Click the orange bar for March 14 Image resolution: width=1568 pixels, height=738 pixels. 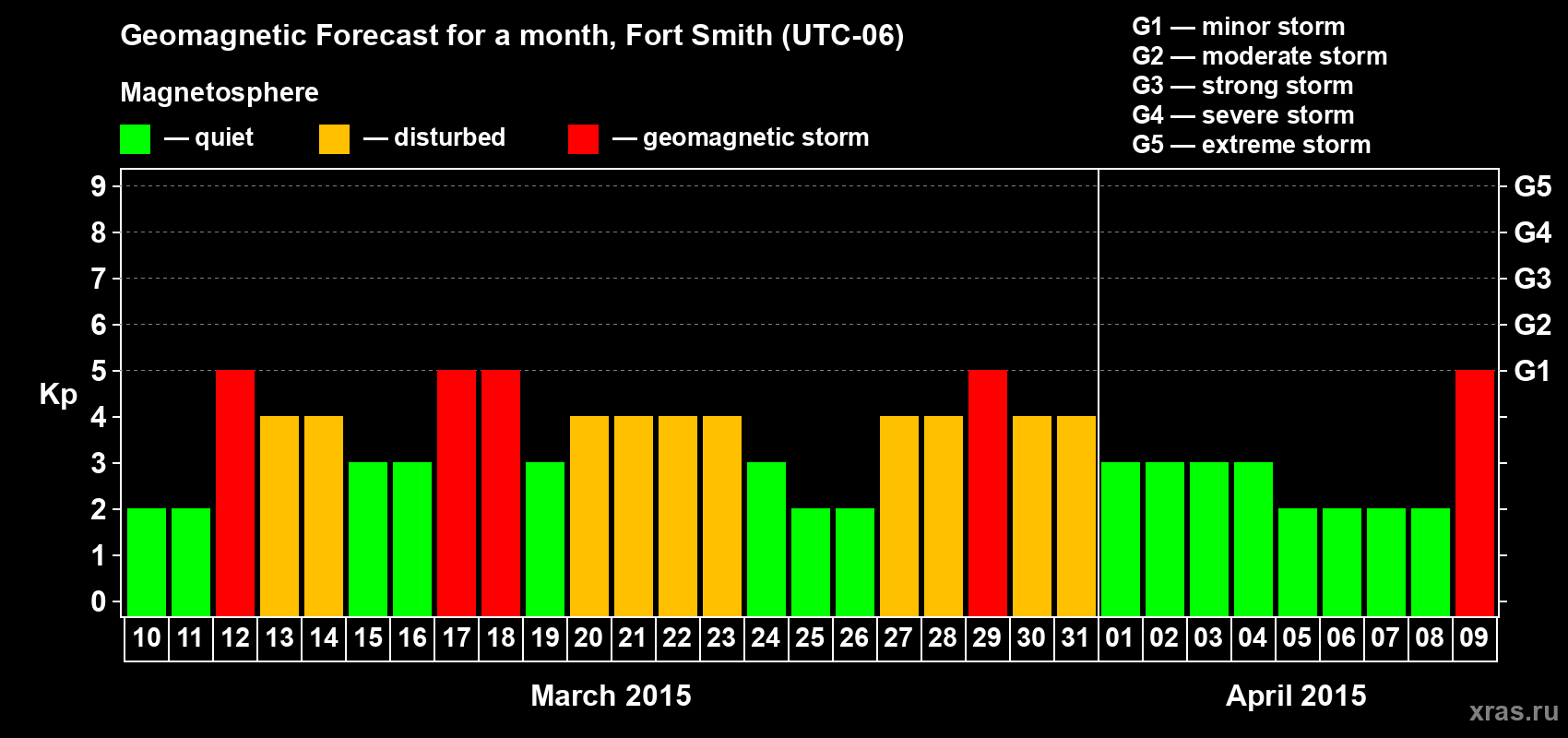tap(324, 516)
